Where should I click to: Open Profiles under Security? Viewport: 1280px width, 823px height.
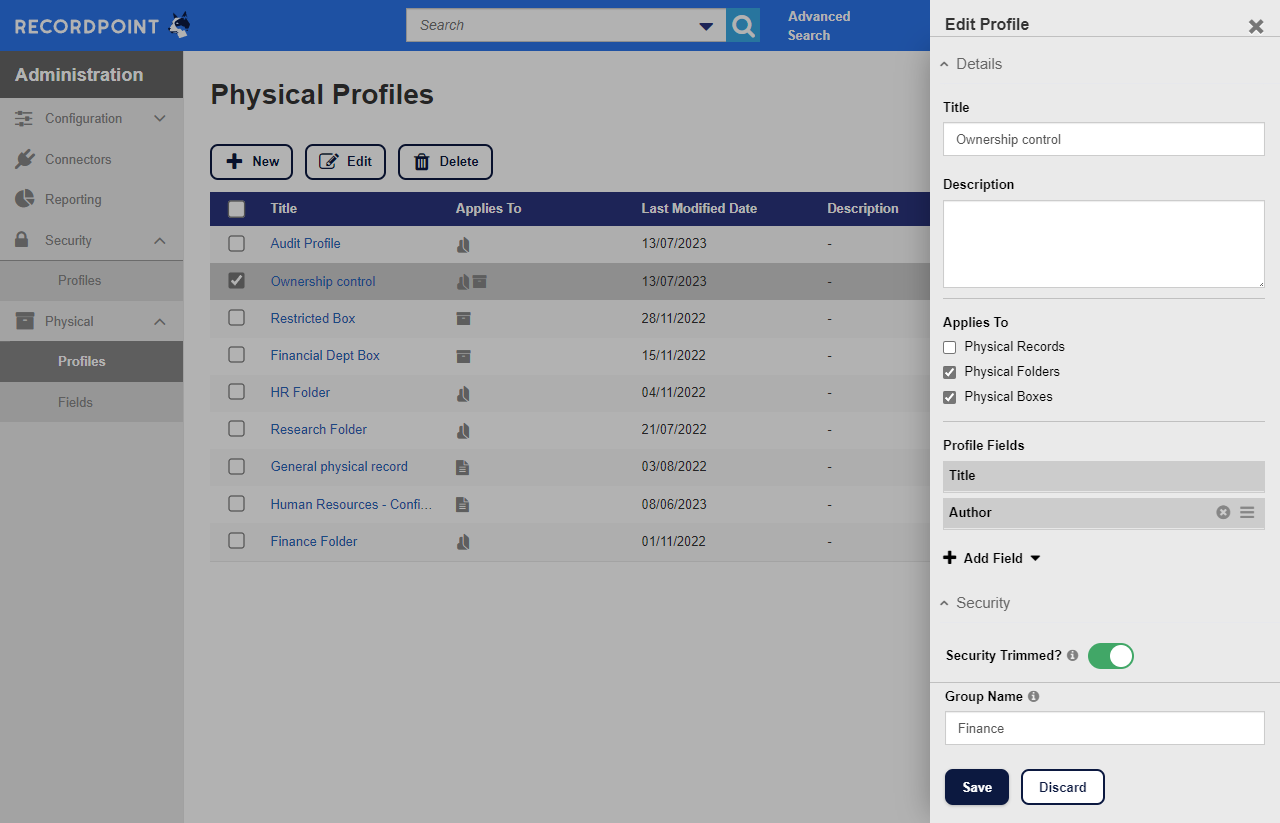click(x=79, y=281)
